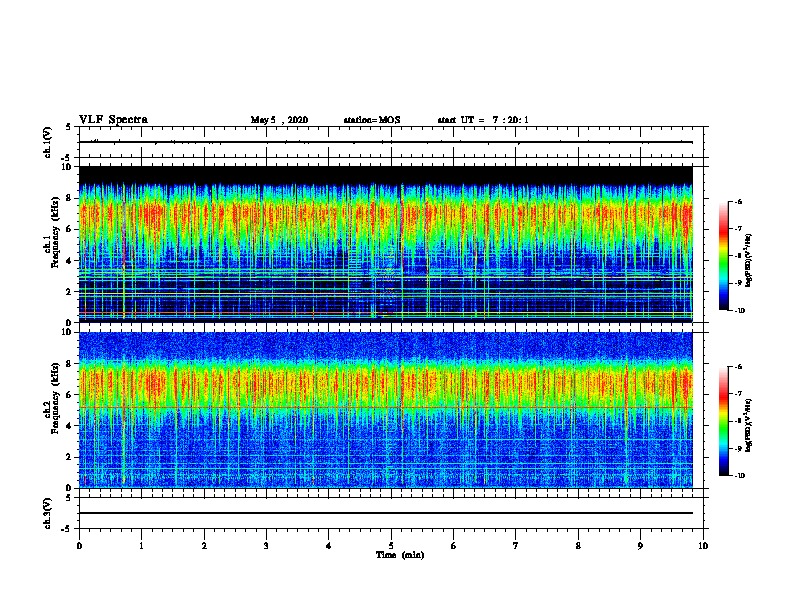The image size is (792, 612).
Task: Click the "ch.3(V)" axis label
Action: tap(47, 513)
